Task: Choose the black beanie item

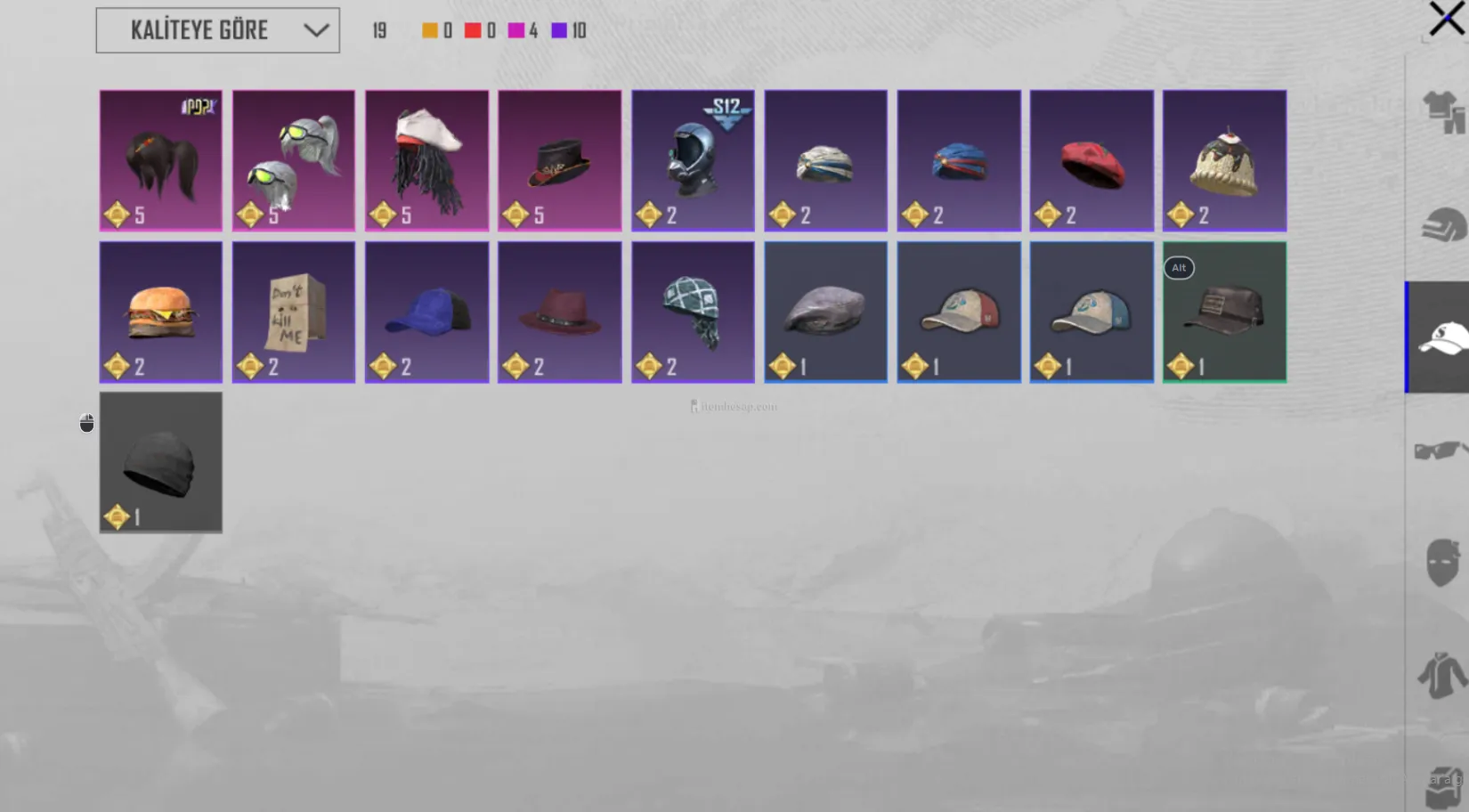Action: 161,462
